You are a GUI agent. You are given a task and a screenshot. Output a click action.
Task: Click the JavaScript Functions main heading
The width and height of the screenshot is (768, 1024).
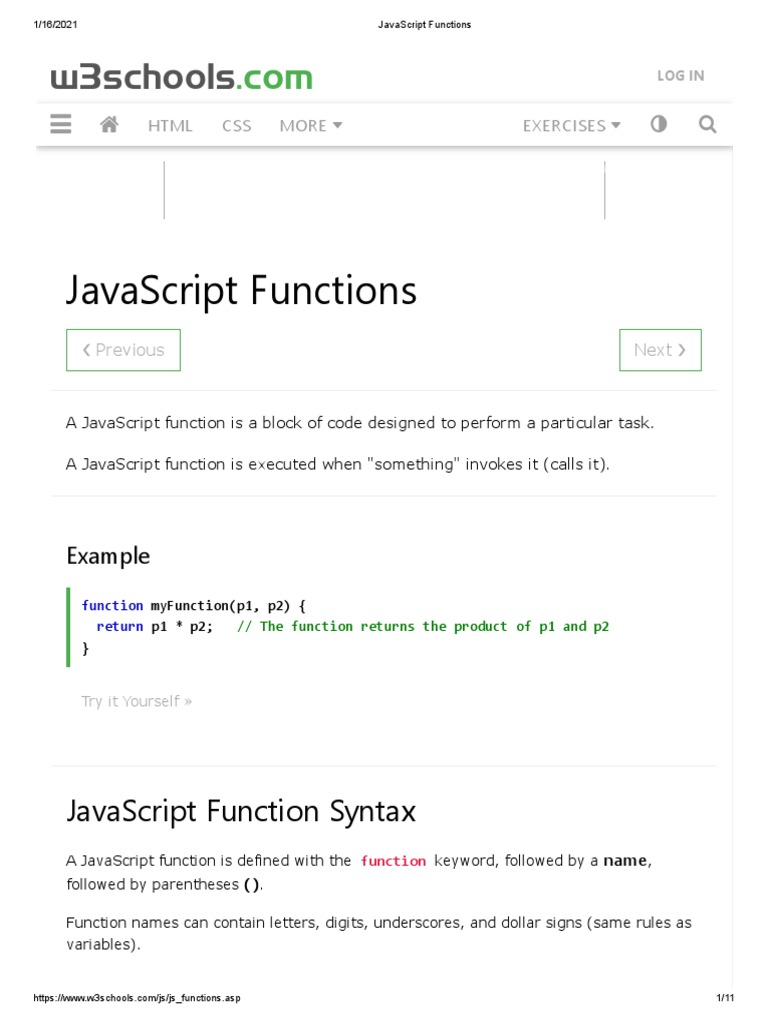pos(241,291)
